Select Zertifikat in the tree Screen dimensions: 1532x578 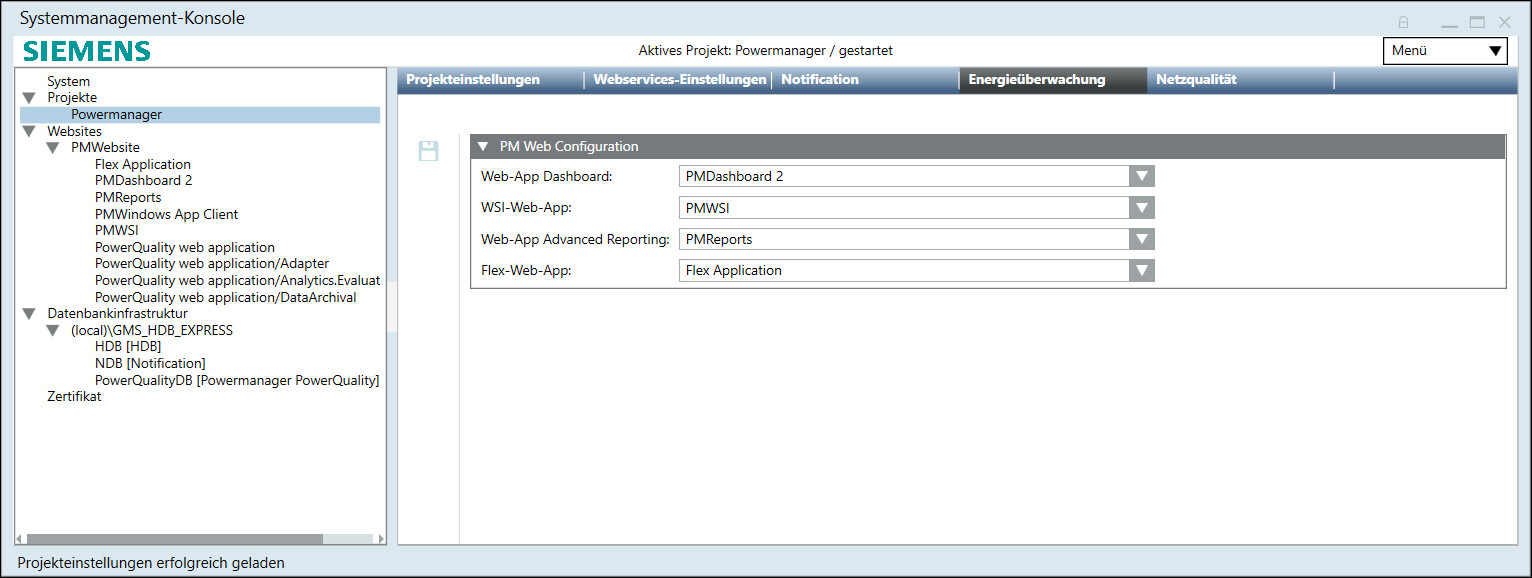point(73,396)
